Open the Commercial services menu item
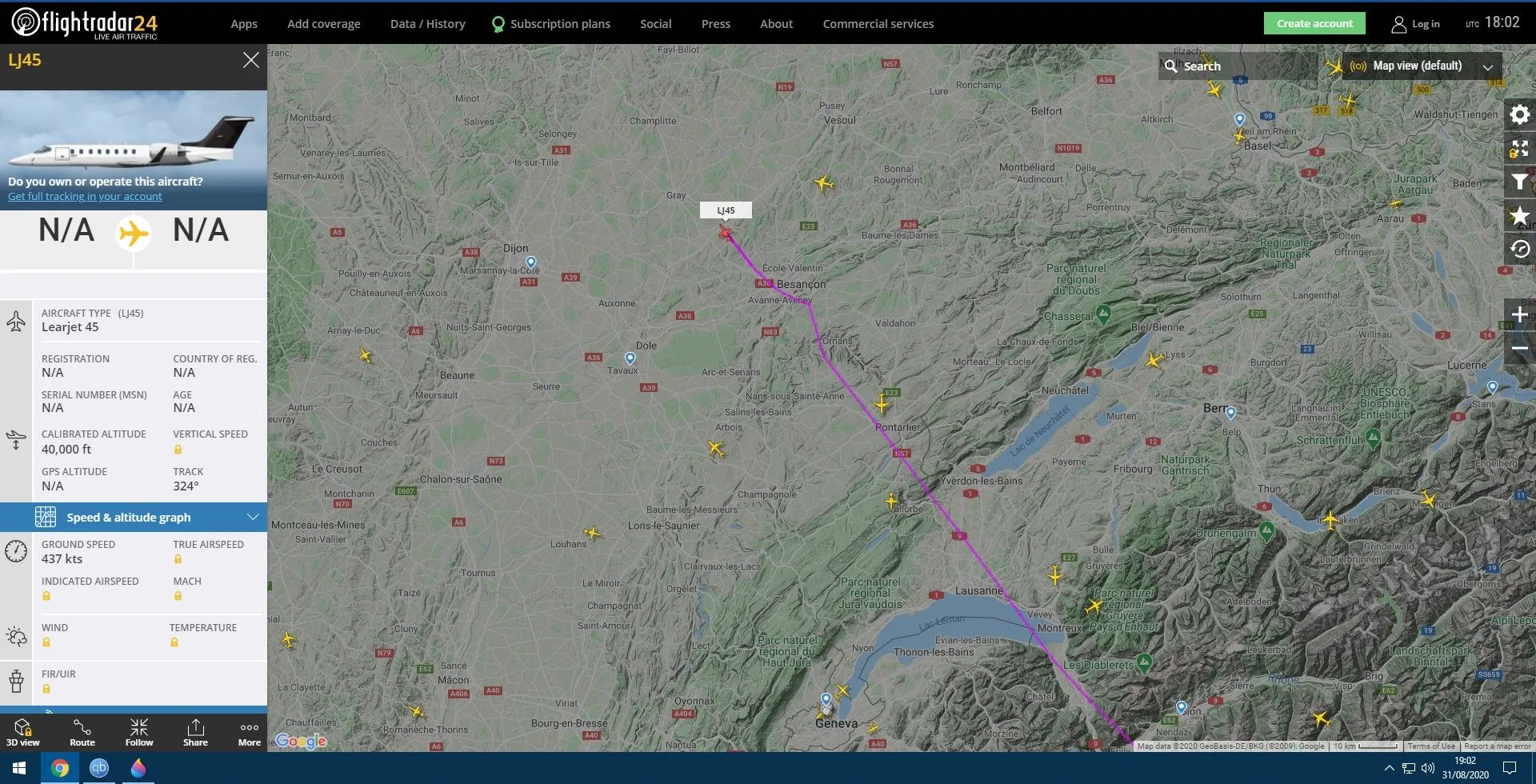1536x784 pixels. click(x=878, y=24)
